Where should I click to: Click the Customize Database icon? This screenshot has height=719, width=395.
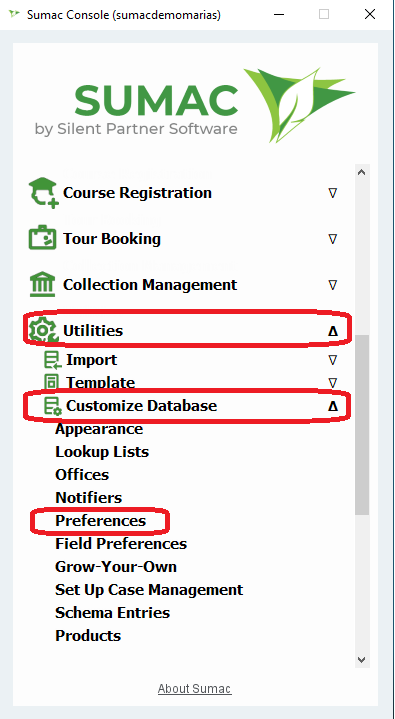coord(53,406)
